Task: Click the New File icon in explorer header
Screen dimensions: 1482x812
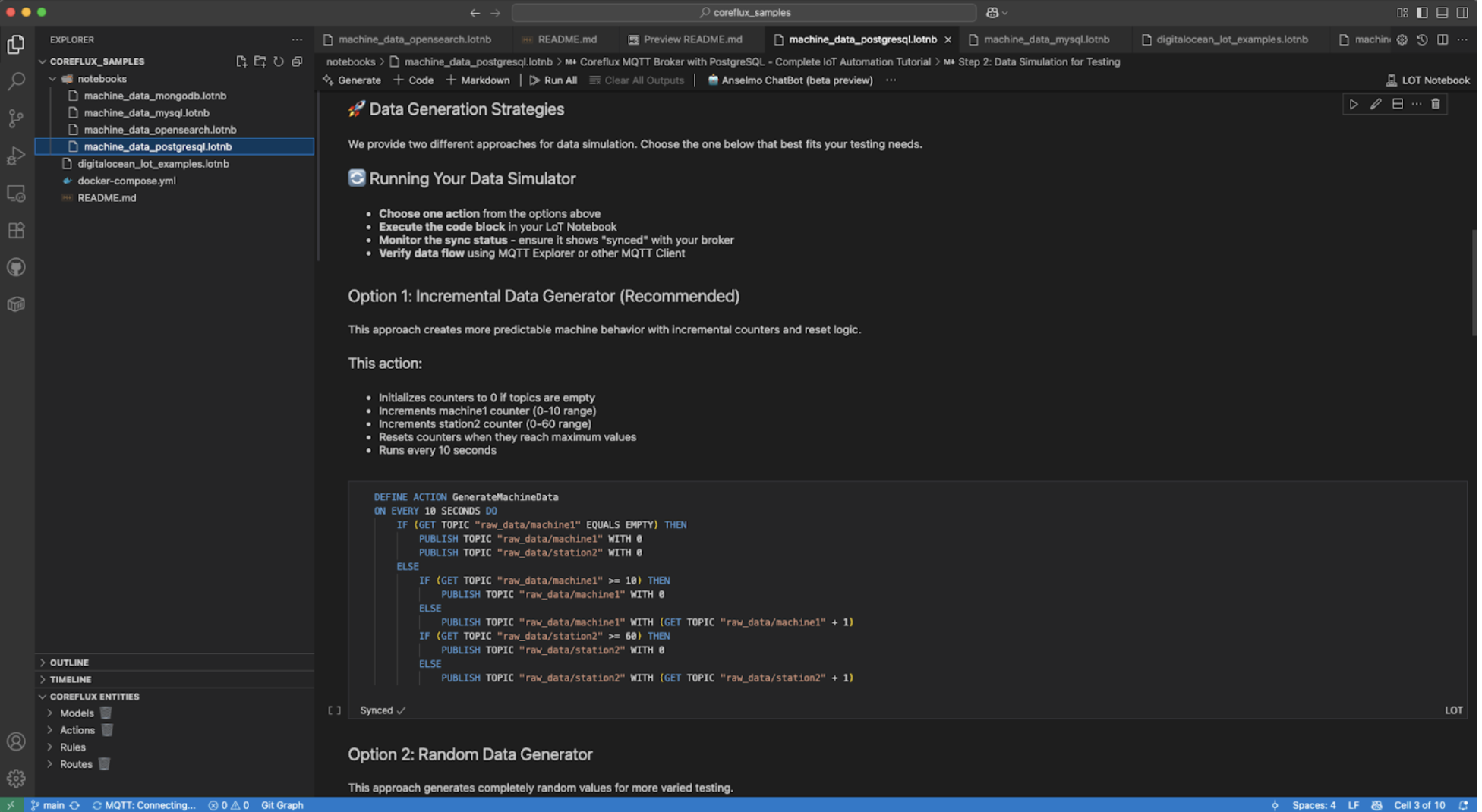Action: point(241,61)
